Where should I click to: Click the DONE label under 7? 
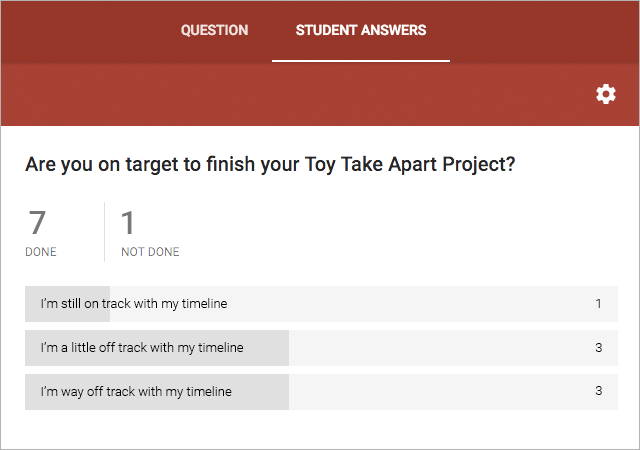41,252
